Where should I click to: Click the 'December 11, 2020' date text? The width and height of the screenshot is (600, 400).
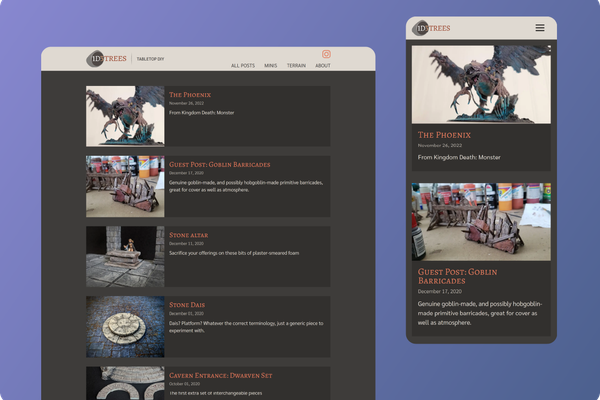coord(186,243)
